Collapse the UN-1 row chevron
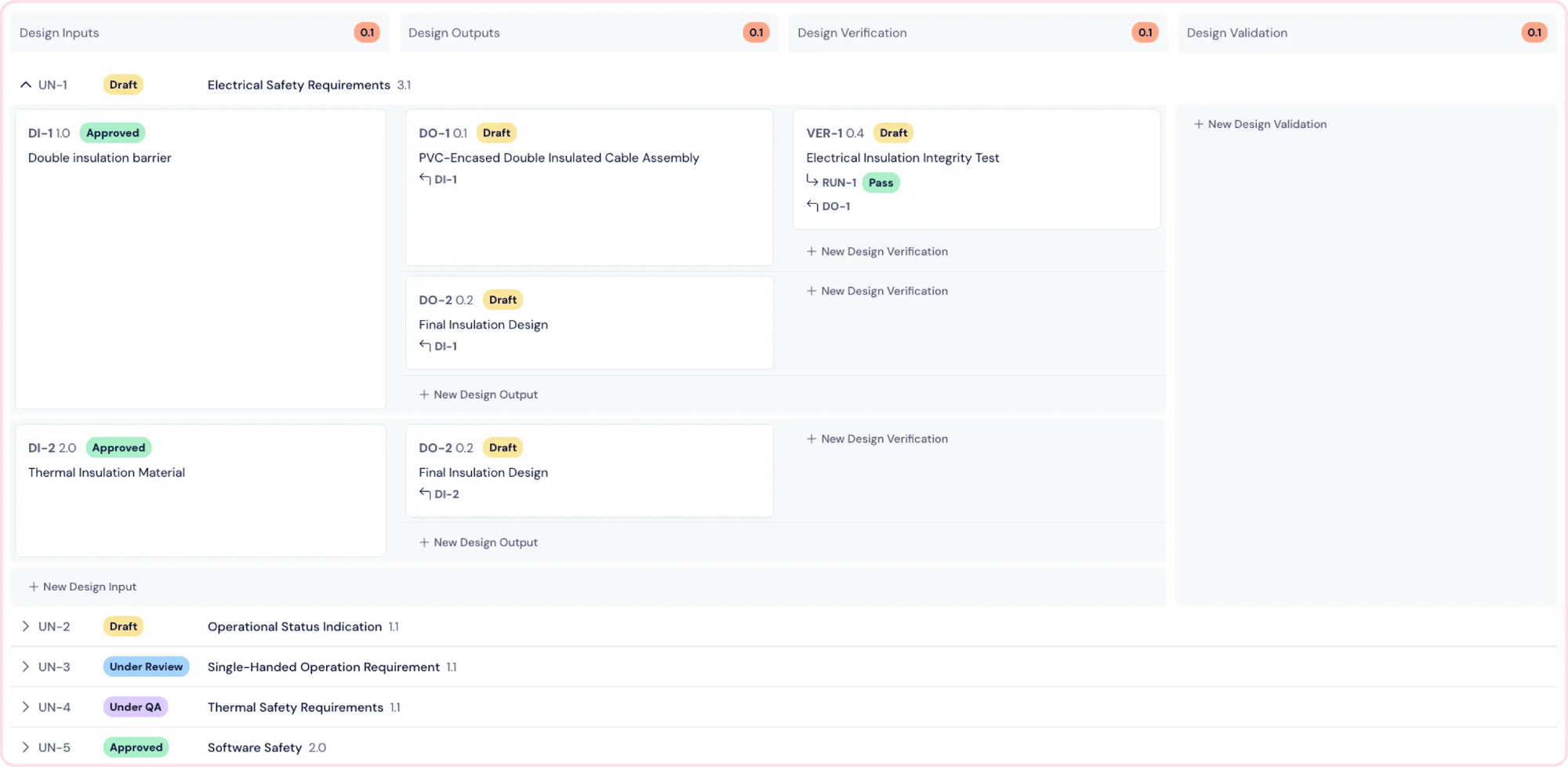The image size is (1568, 767). [x=26, y=85]
